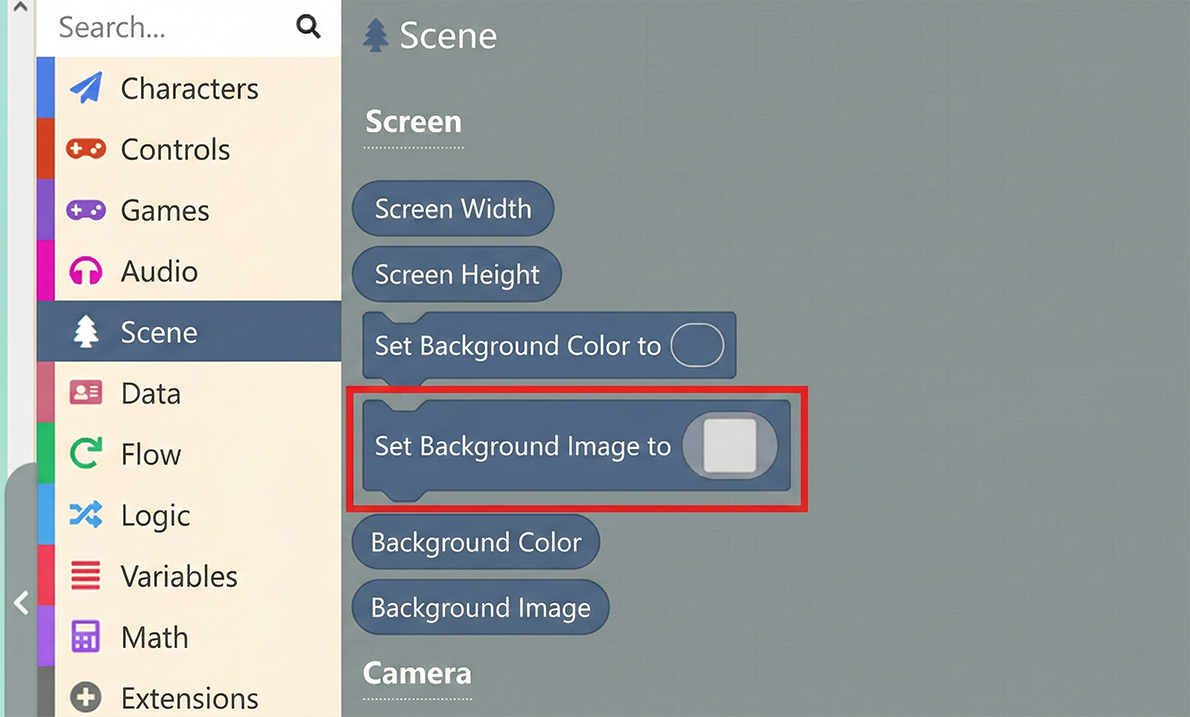This screenshot has height=717, width=1190.
Task: Click the Games controller icon
Action: click(86, 210)
